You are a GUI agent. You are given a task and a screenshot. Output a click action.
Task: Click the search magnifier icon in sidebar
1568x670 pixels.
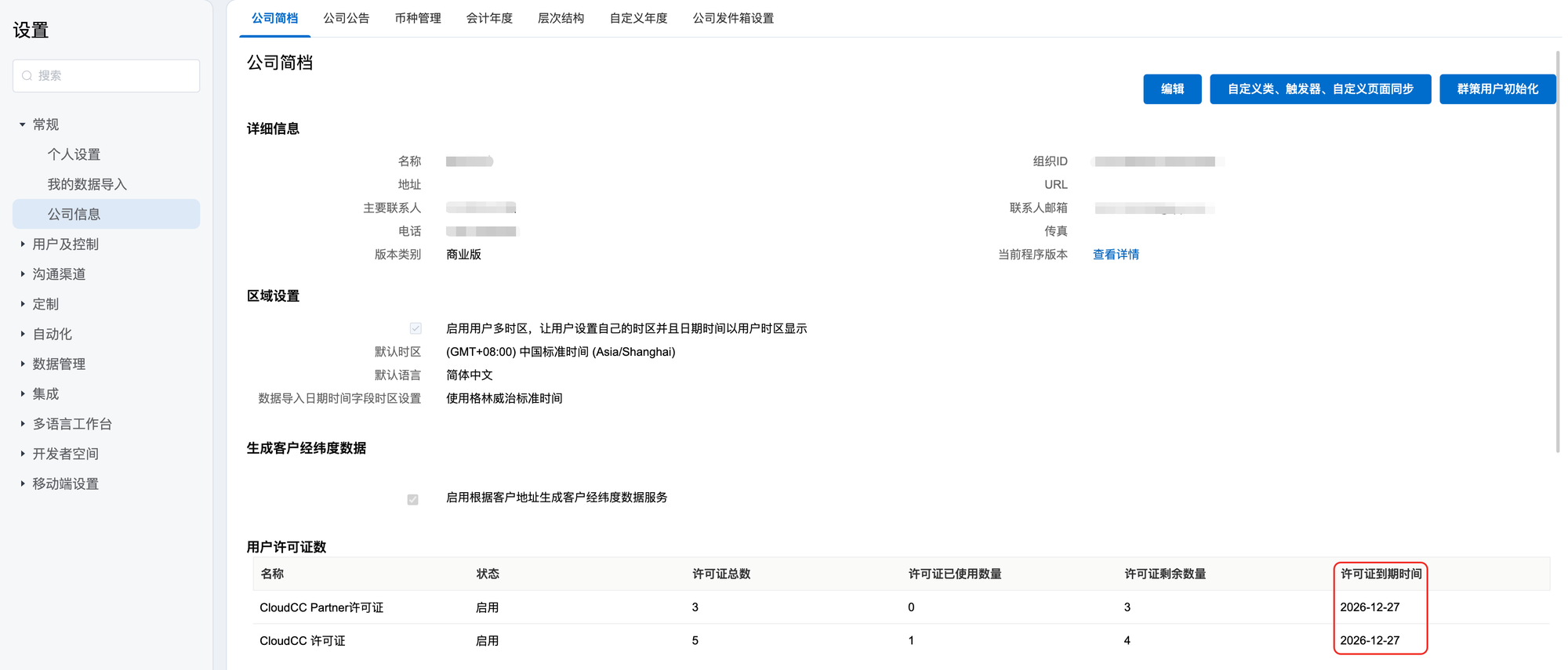tap(27, 76)
